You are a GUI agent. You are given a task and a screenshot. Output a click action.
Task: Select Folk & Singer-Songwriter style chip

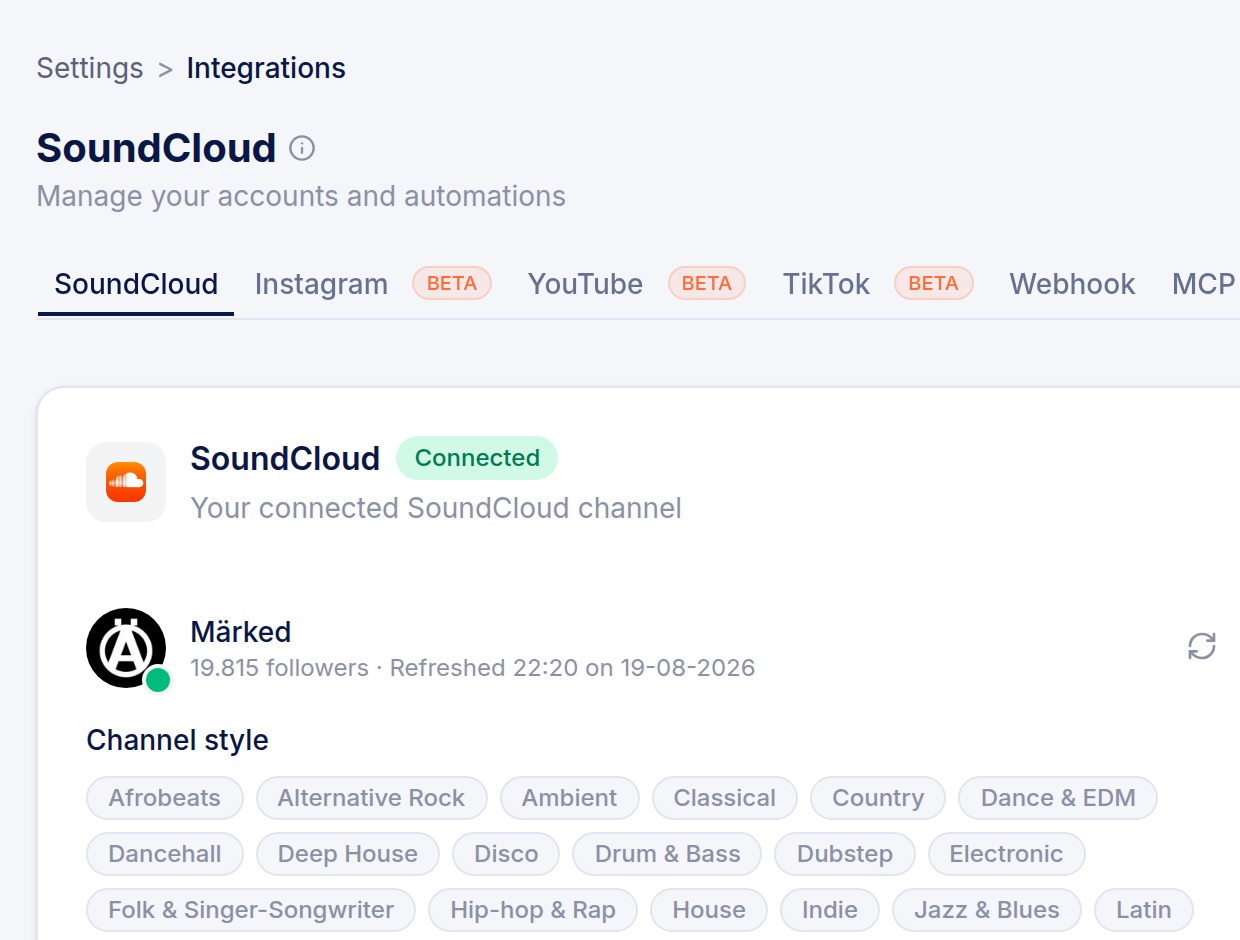tap(251, 910)
